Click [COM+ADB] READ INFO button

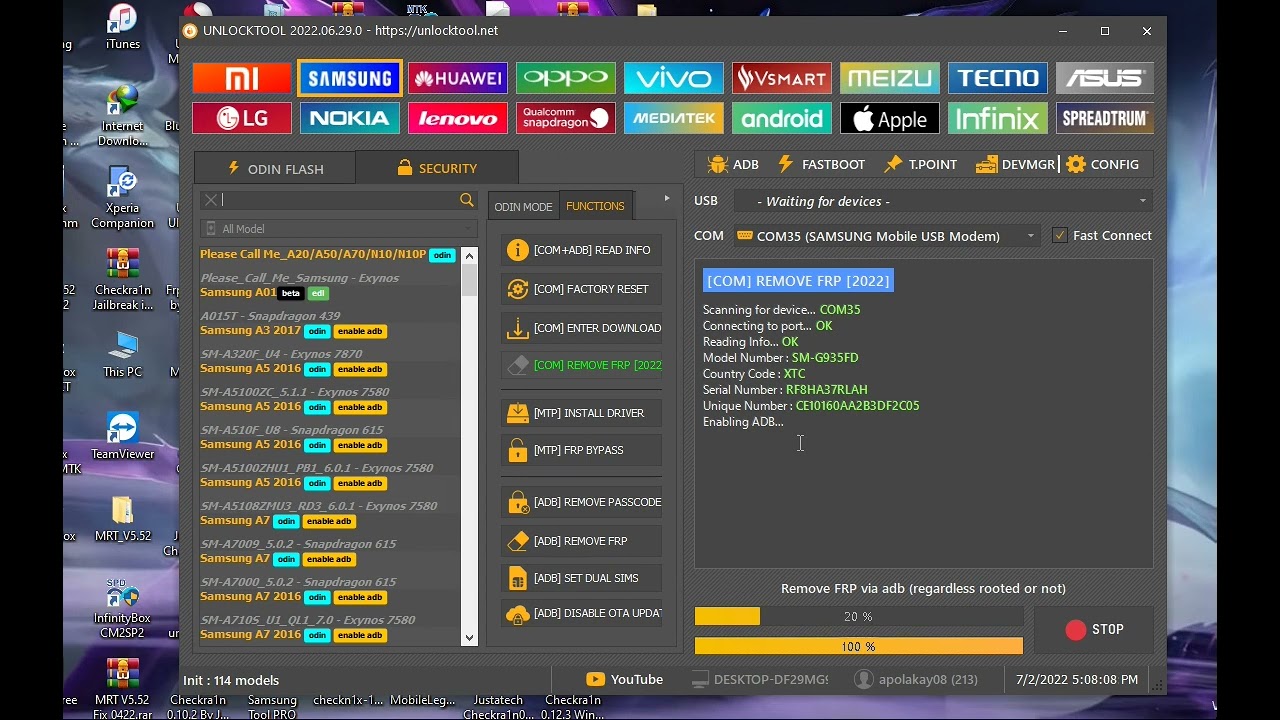(581, 250)
